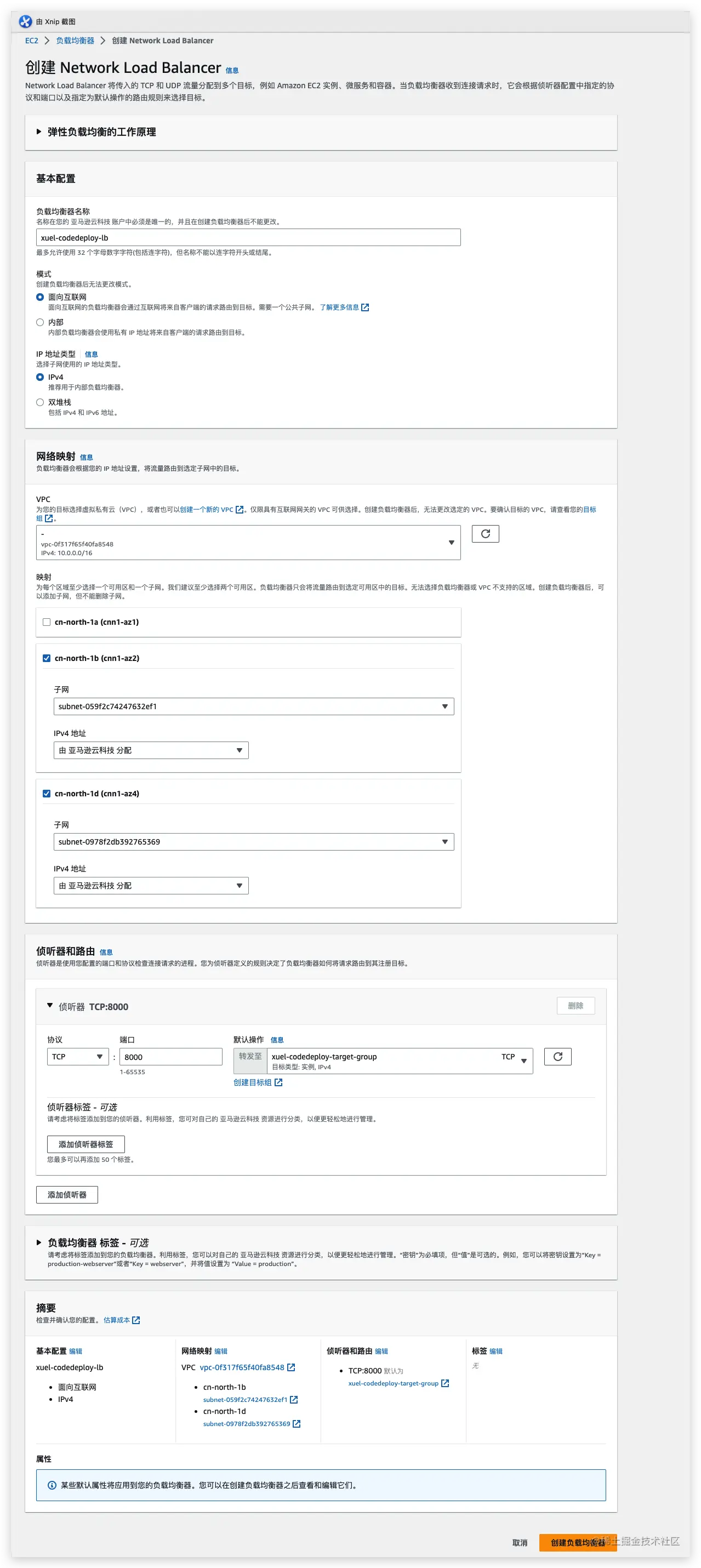Click external link icon after 了解更多信息

pyautogui.click(x=365, y=307)
